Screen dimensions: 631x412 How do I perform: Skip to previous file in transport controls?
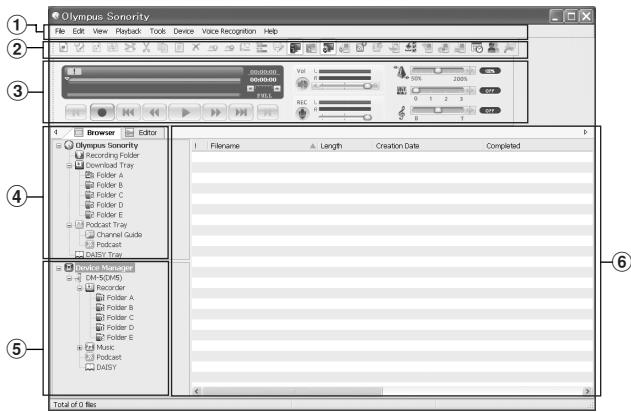click(x=128, y=112)
